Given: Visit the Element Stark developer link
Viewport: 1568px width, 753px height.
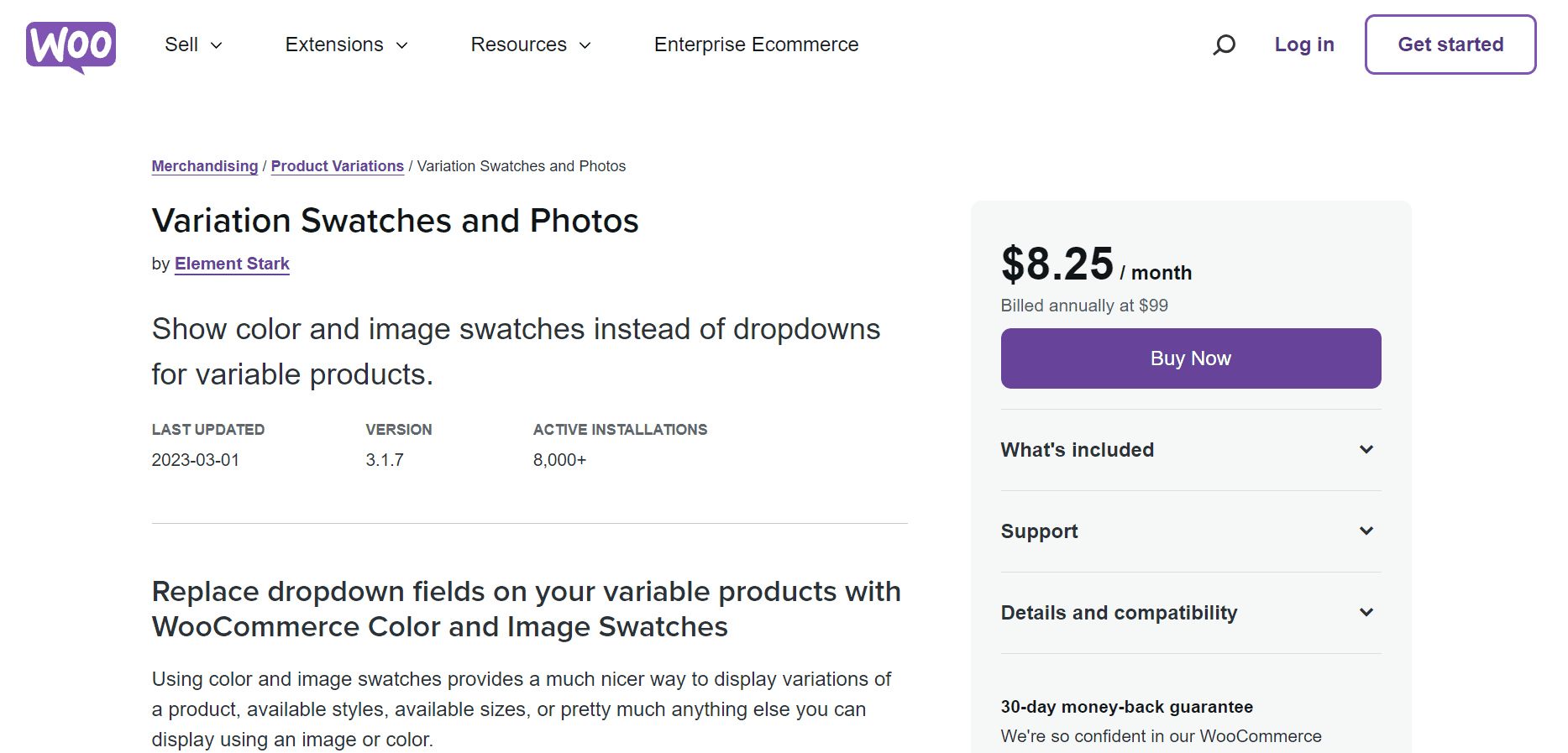Looking at the screenshot, I should 232,264.
